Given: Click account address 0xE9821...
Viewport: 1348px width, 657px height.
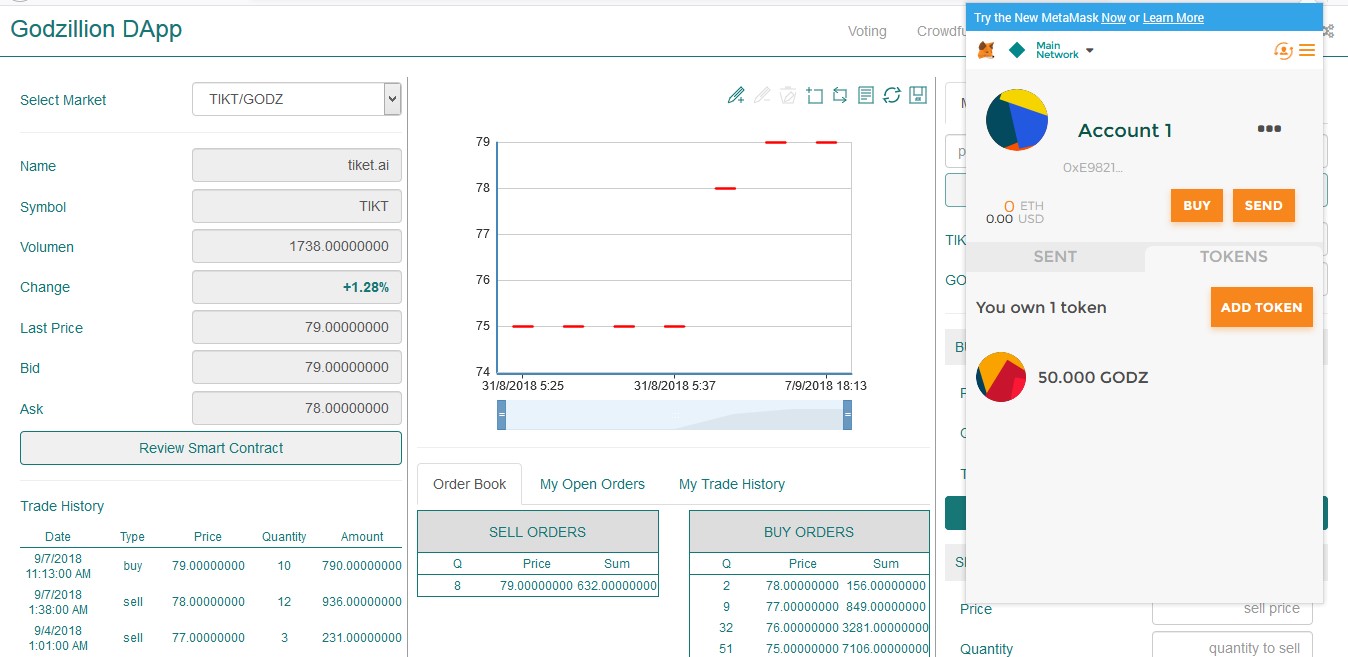Looking at the screenshot, I should click(1093, 168).
